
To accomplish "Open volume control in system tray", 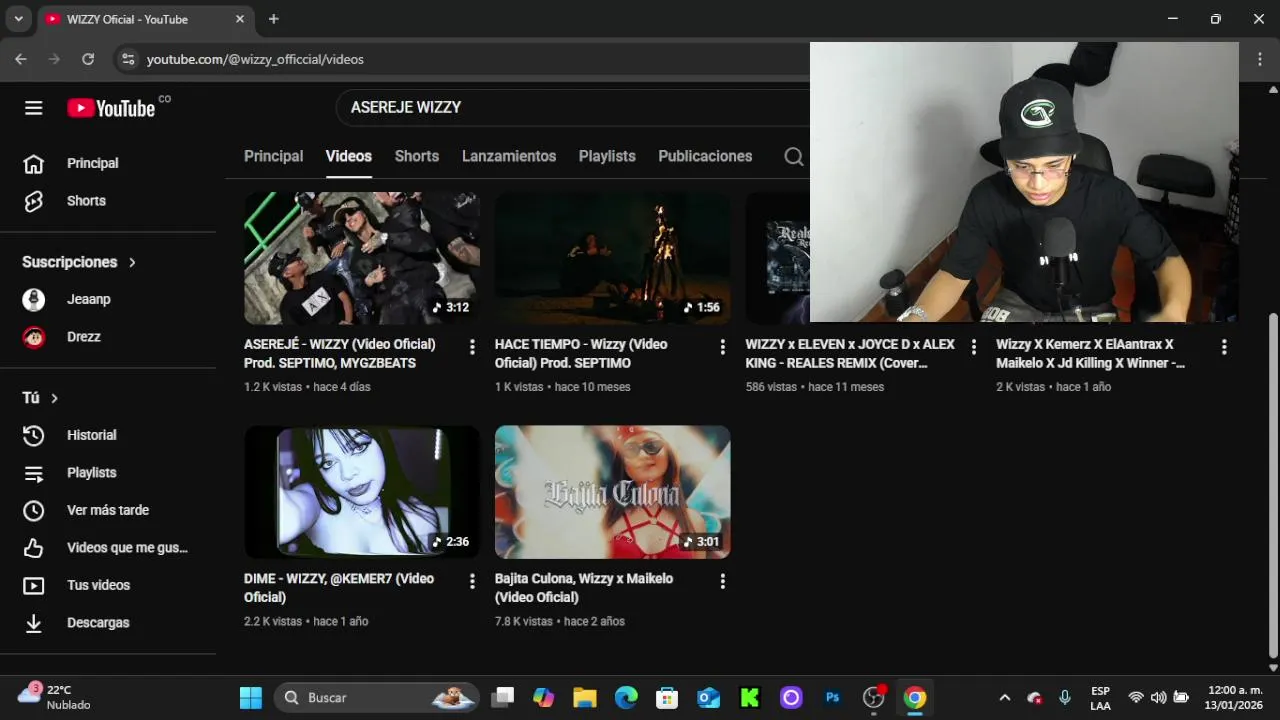I will [x=1158, y=698].
